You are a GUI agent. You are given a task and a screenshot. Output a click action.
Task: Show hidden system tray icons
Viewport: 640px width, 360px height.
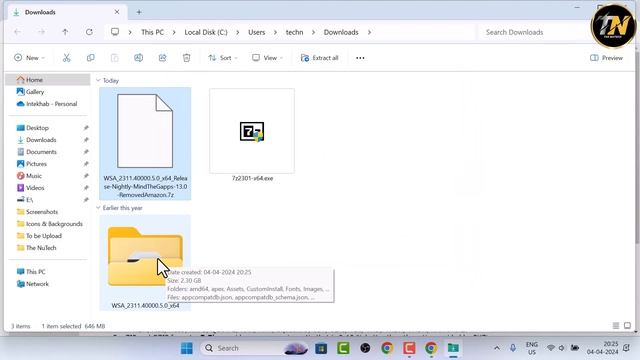click(x=497, y=348)
